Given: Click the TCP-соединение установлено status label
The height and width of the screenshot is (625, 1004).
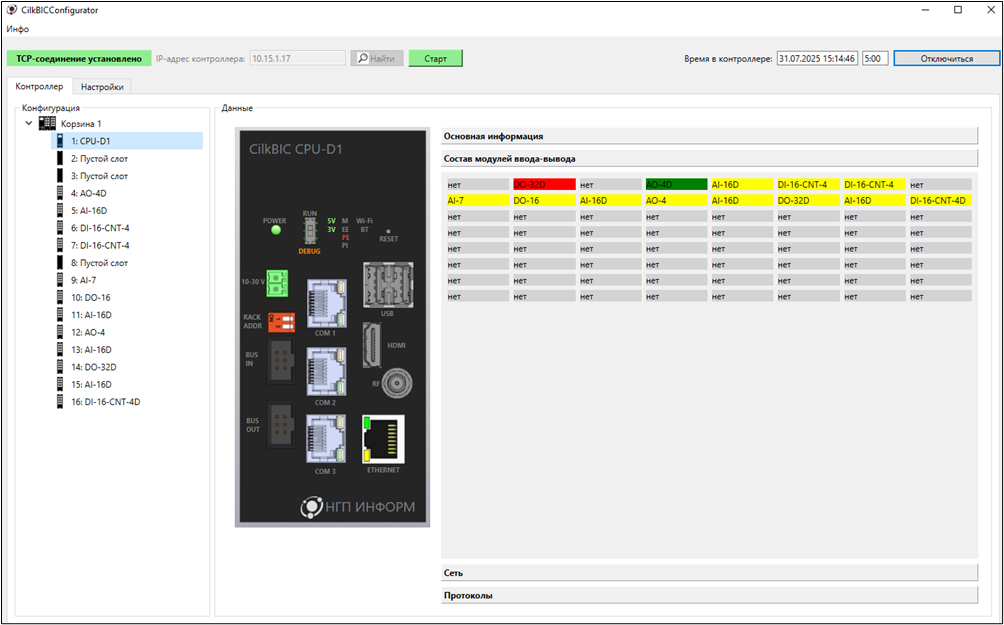Looking at the screenshot, I should (79, 58).
